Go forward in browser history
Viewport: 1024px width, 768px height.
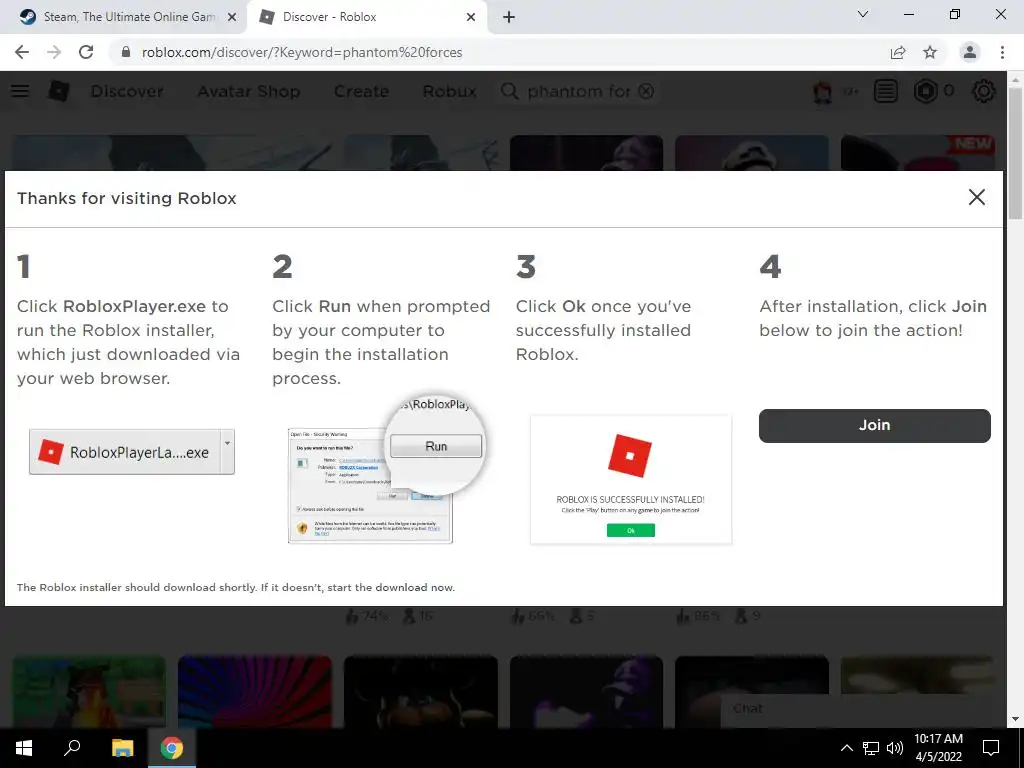coord(54,52)
